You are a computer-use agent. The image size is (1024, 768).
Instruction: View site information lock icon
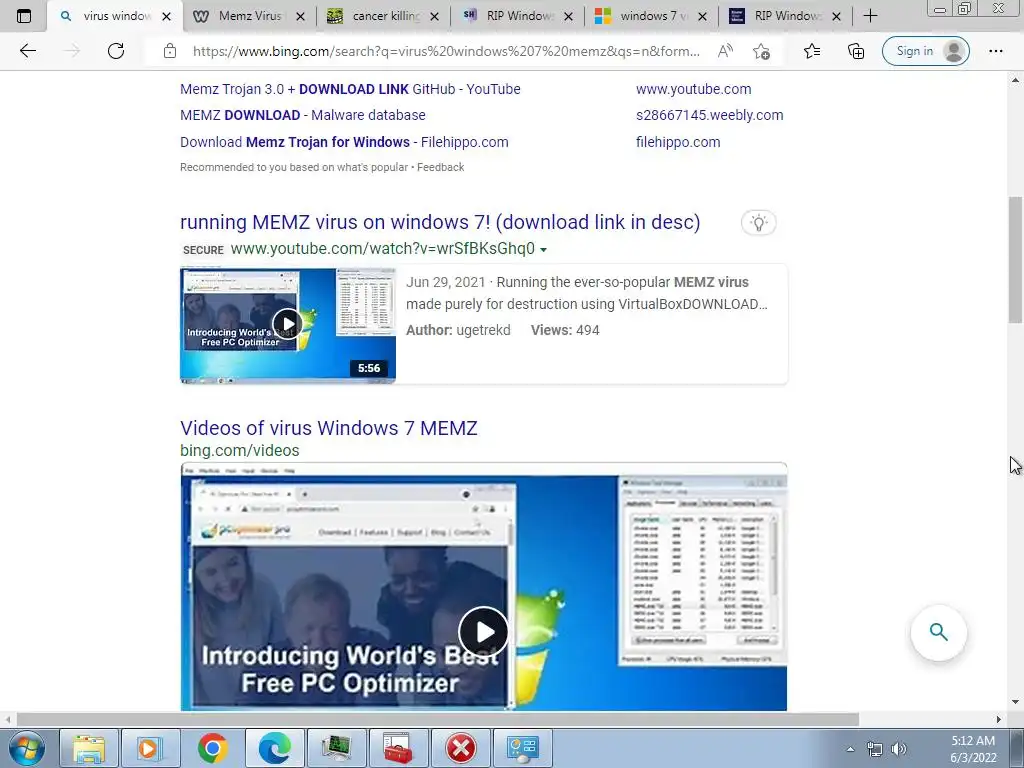click(x=170, y=51)
